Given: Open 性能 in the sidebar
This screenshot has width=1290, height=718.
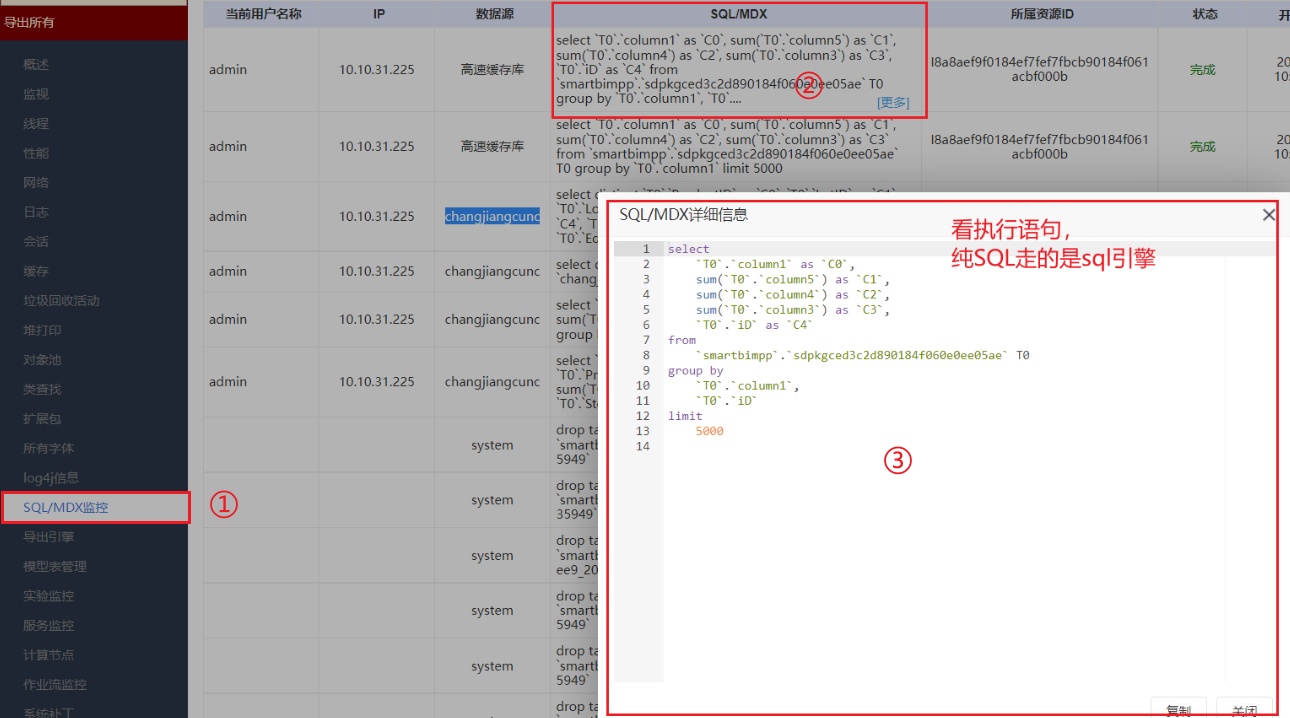Looking at the screenshot, I should coord(36,153).
